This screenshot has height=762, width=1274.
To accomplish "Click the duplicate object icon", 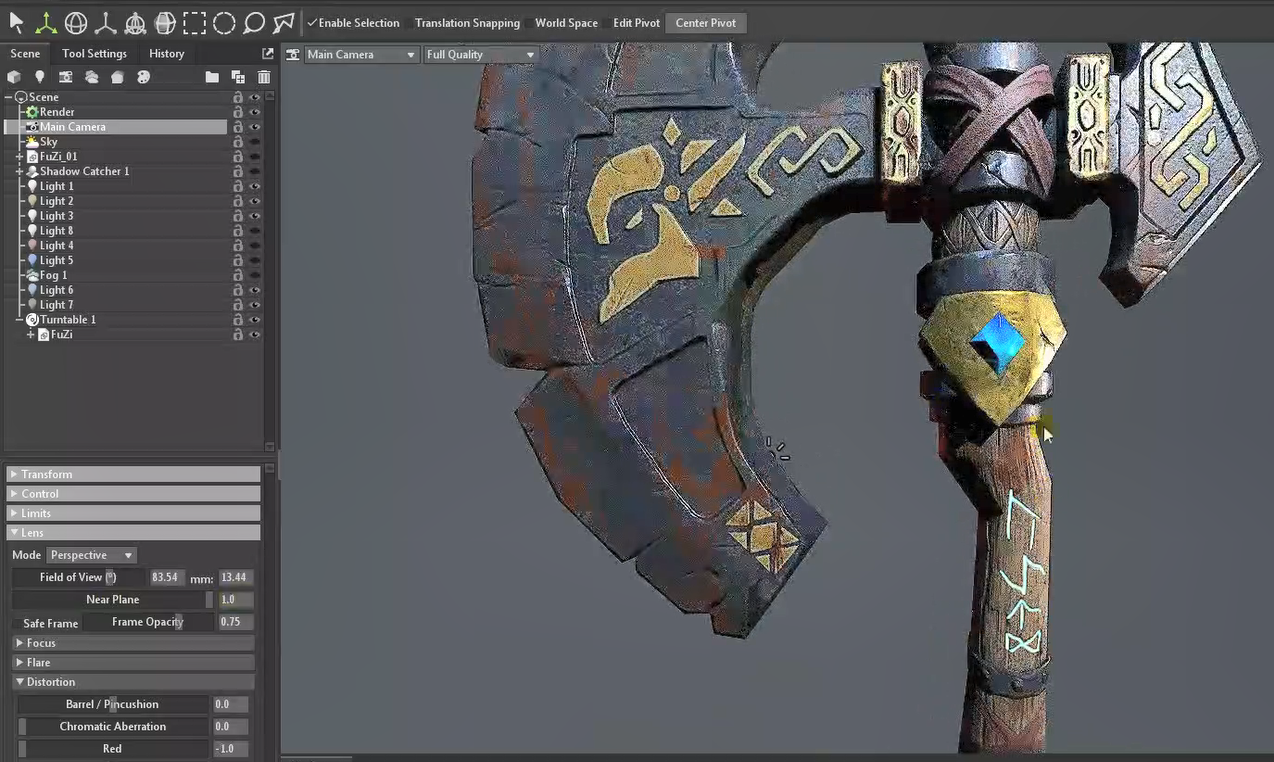I will (238, 77).
